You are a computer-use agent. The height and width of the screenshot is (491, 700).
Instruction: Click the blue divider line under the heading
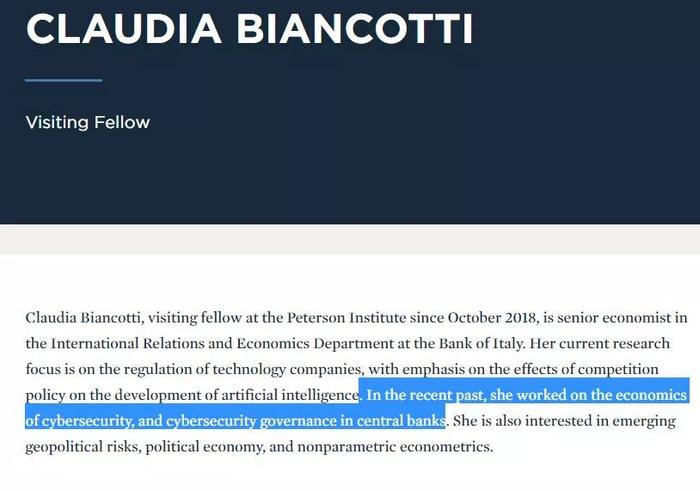point(64,80)
